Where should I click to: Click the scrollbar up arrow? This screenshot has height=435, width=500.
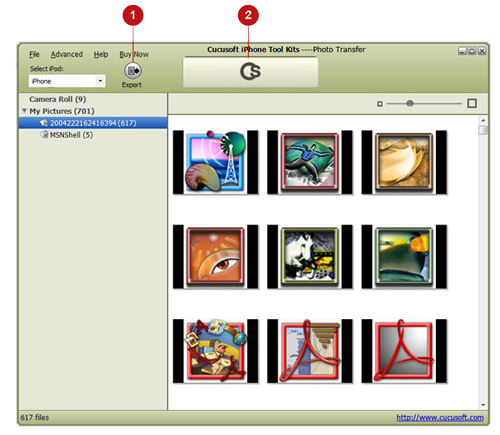(x=483, y=120)
